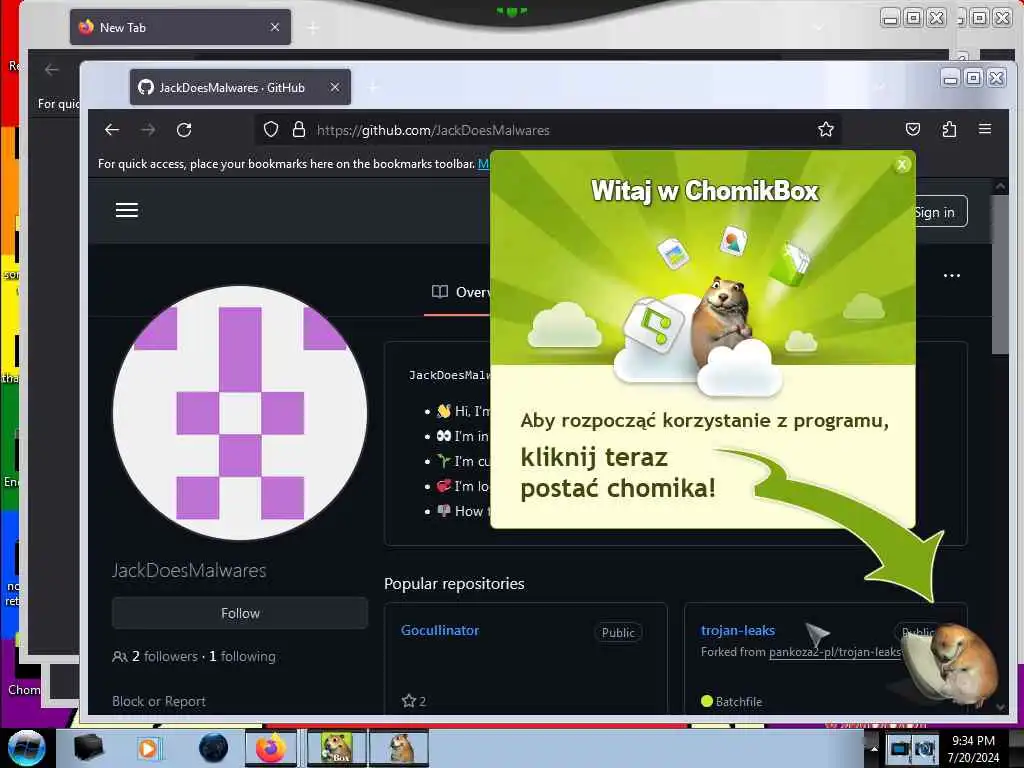Click the Public badge on Gocullinator
The image size is (1024, 768).
click(618, 632)
